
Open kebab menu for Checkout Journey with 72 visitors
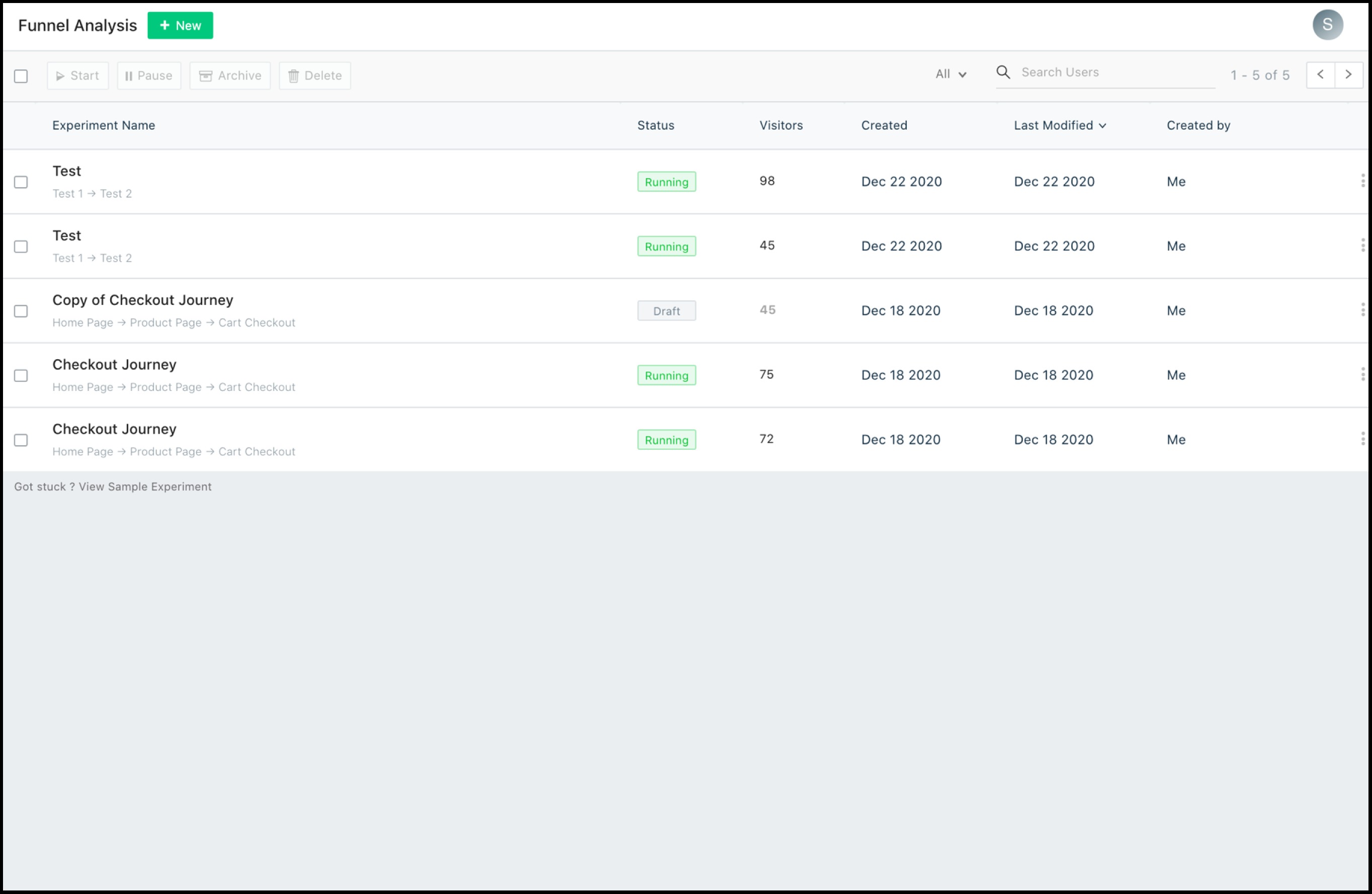point(1362,440)
